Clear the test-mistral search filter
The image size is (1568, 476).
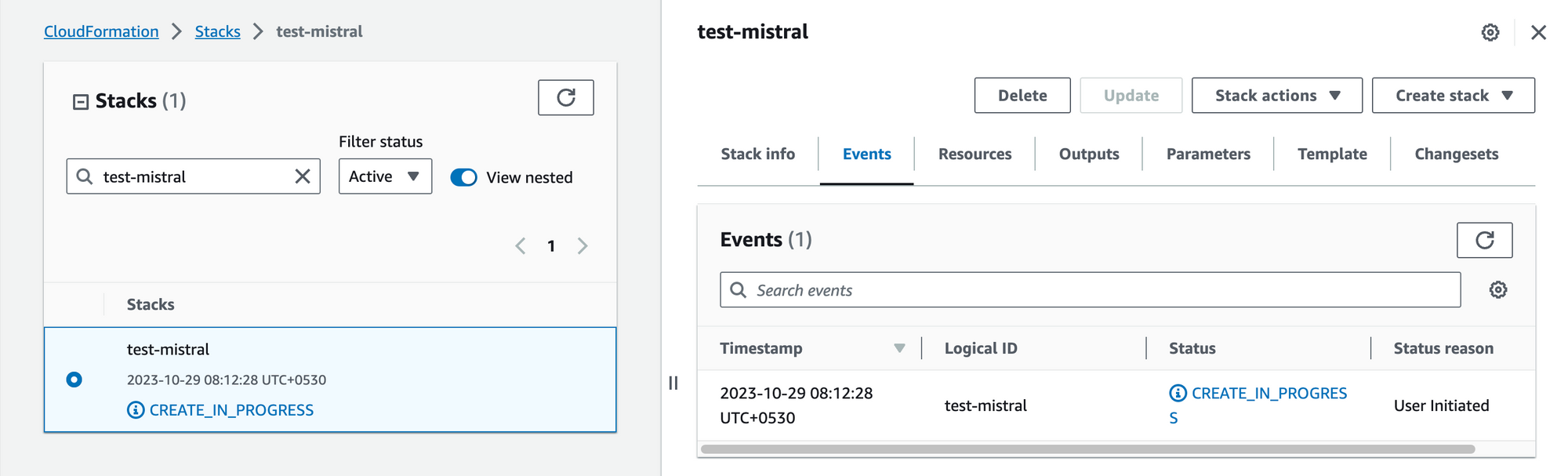tap(303, 176)
